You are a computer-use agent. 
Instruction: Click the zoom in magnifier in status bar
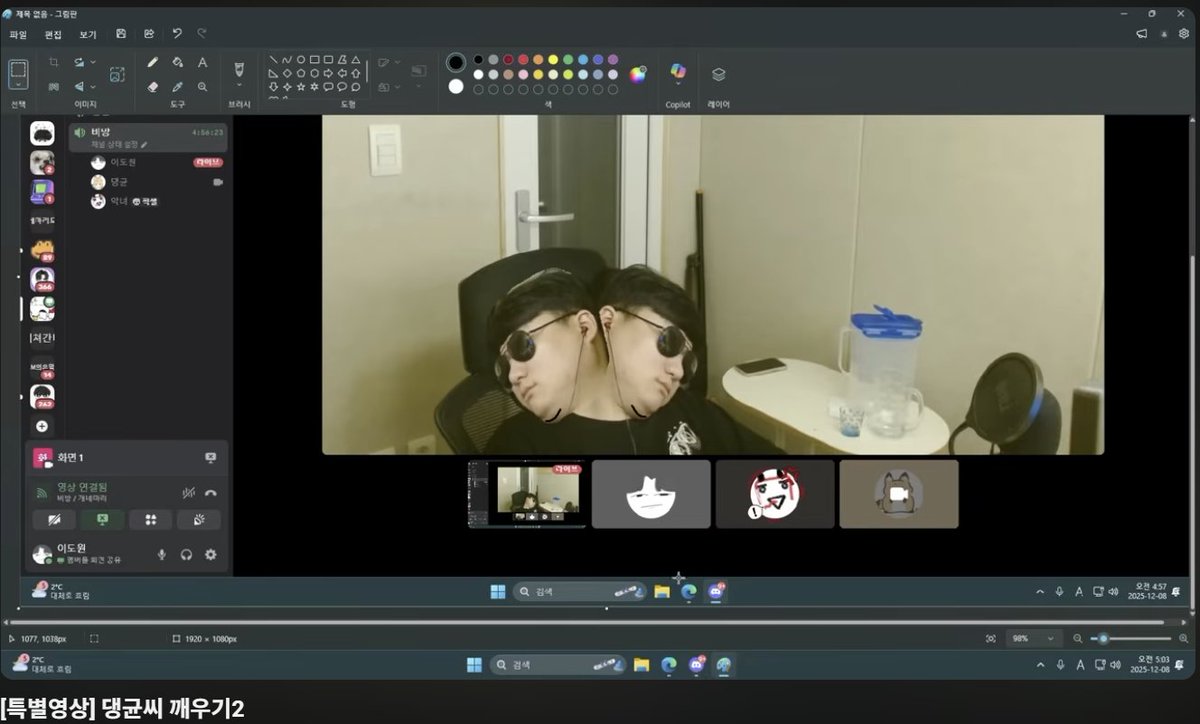tap(1184, 638)
